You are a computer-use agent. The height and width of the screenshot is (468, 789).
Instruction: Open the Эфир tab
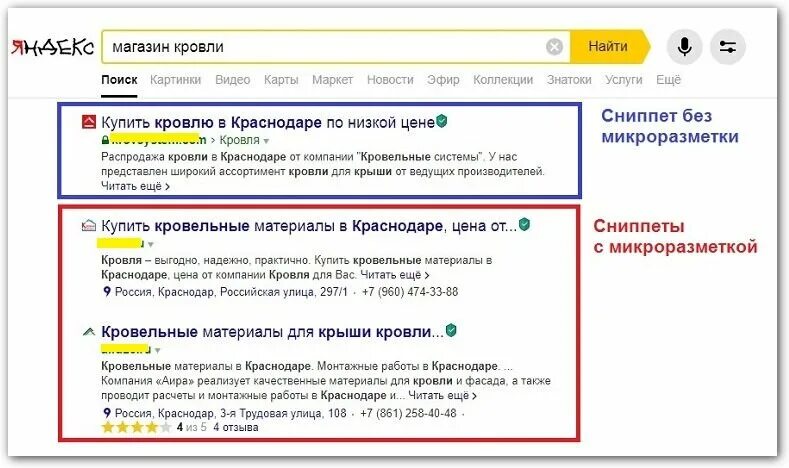point(443,80)
